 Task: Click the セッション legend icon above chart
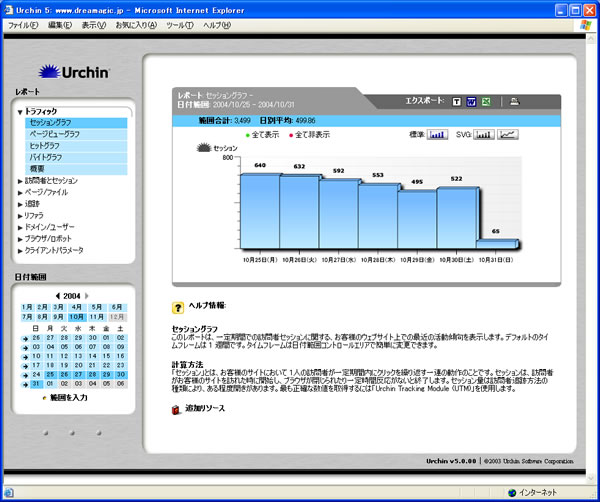click(204, 148)
